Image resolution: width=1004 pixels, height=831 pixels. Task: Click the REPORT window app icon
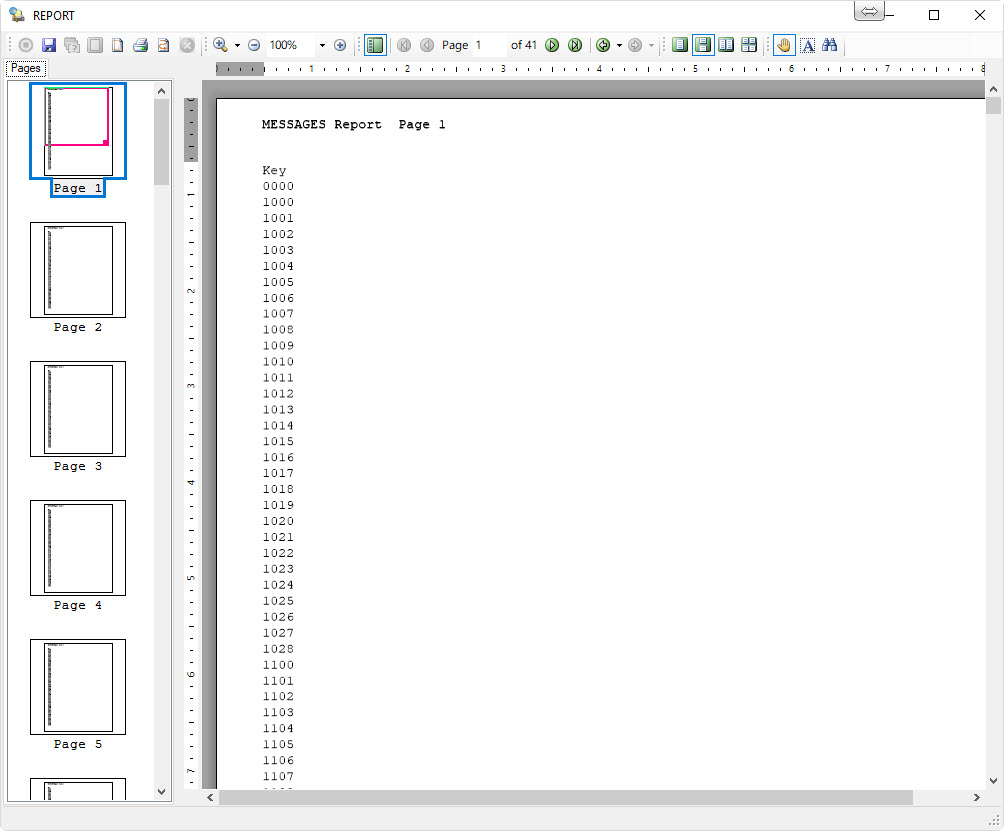pos(17,15)
